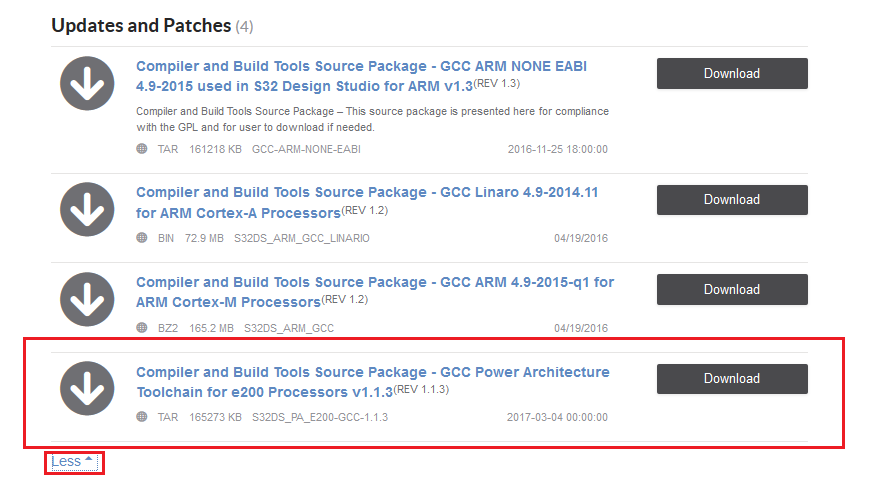Click the globe icon beside BZ2 165.2 MB
Screen dimensions: 873x488
pyautogui.click(x=142, y=328)
